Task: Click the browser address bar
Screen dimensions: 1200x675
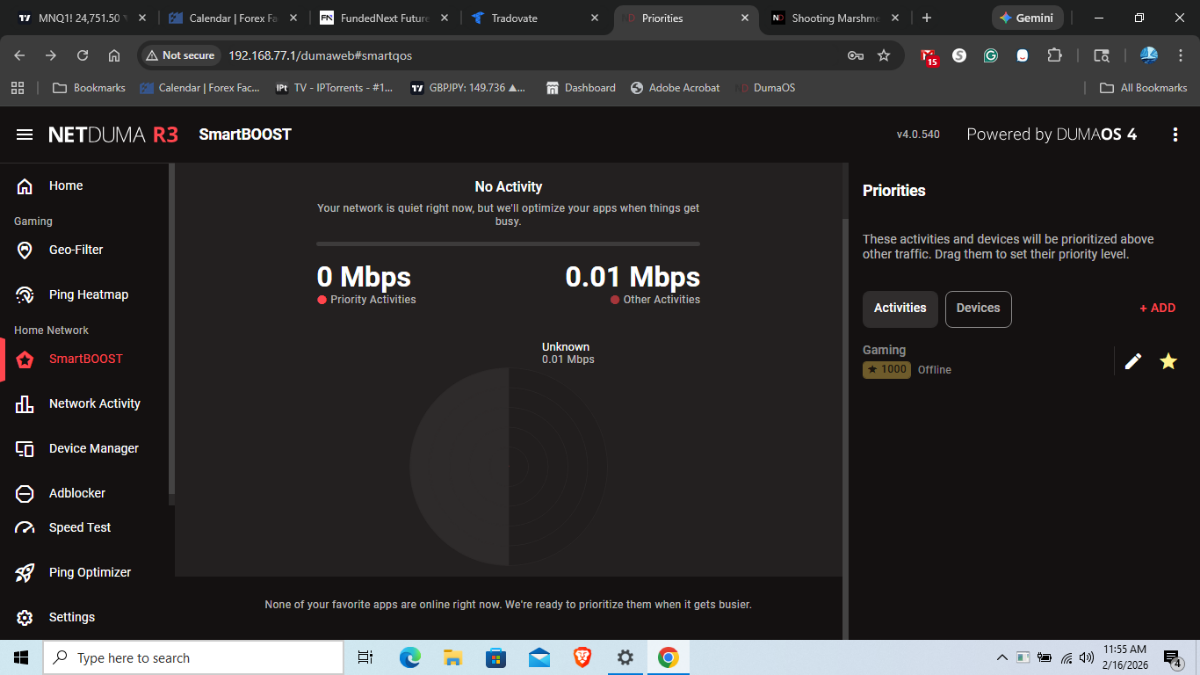Action: tap(500, 56)
